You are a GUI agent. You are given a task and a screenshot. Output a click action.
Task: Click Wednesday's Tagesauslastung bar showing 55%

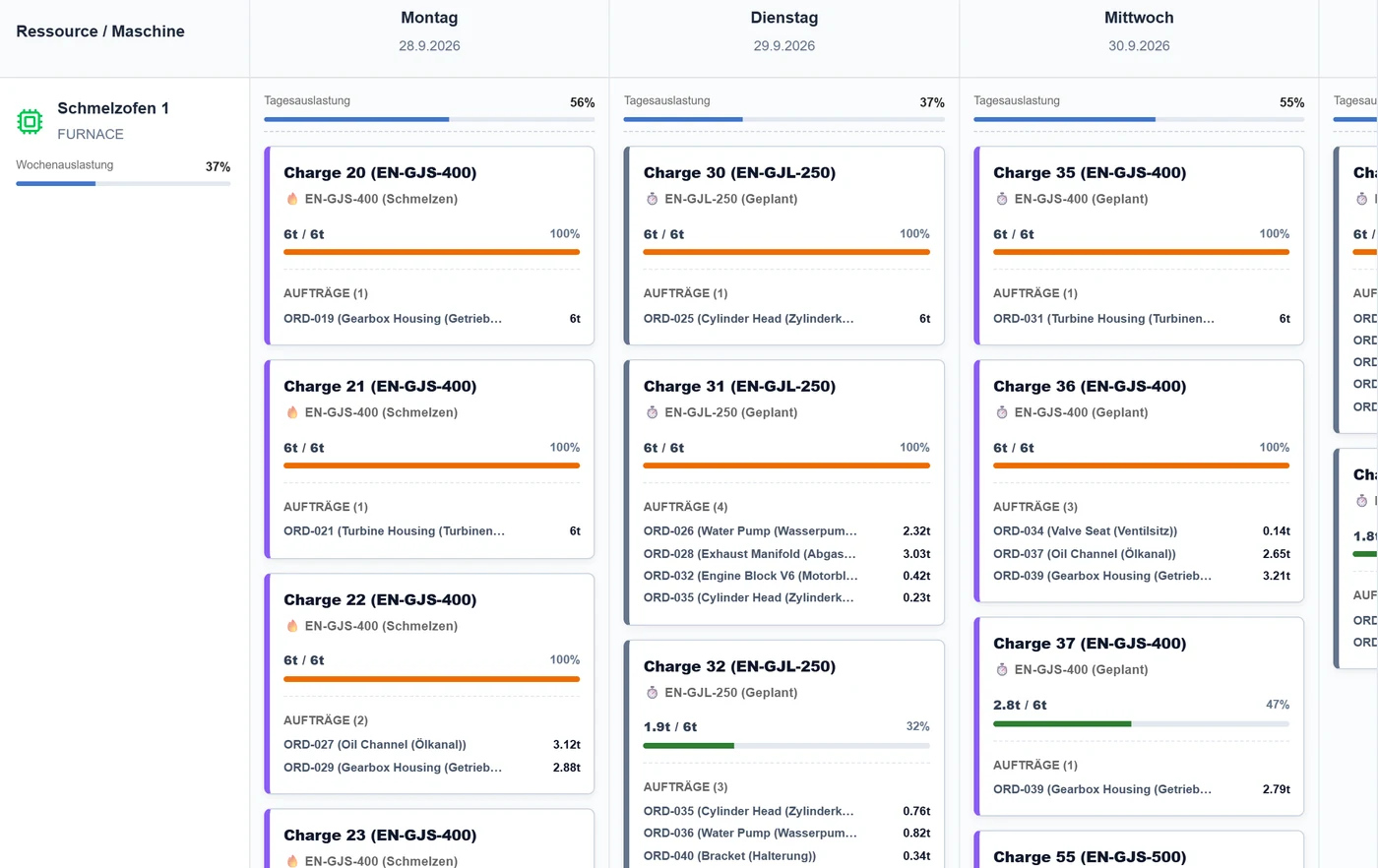[1139, 119]
